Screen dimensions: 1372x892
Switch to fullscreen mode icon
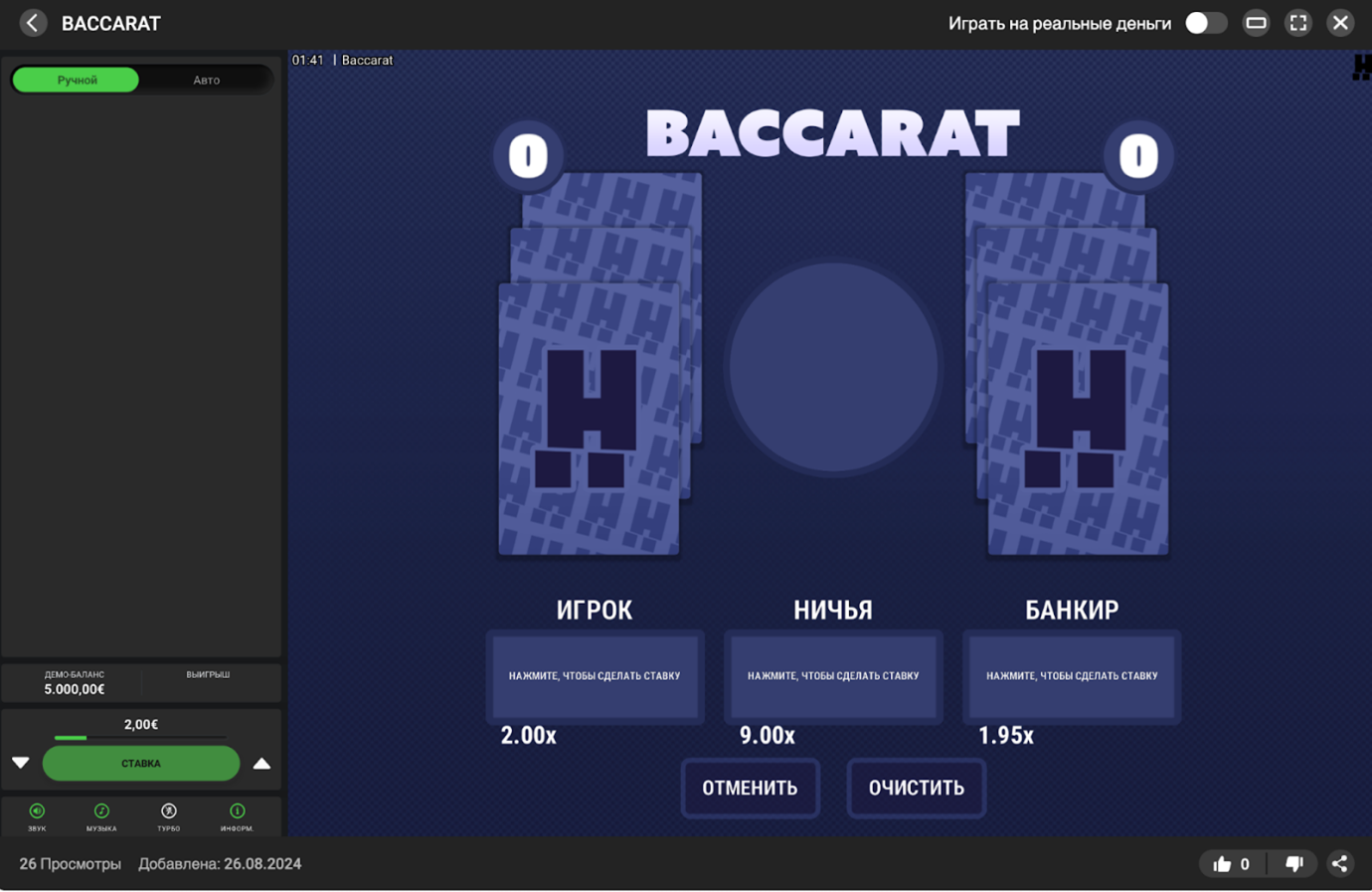point(1297,23)
